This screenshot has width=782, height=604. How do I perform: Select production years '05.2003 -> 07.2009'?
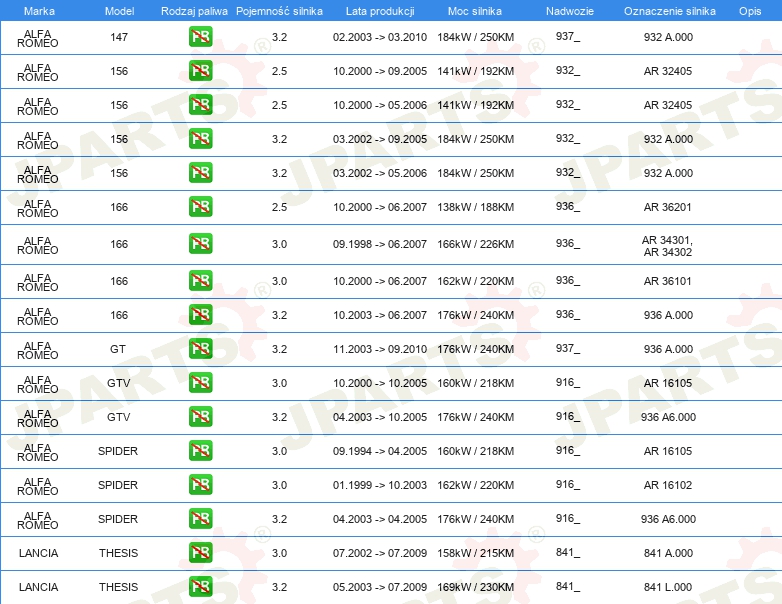coord(380,587)
